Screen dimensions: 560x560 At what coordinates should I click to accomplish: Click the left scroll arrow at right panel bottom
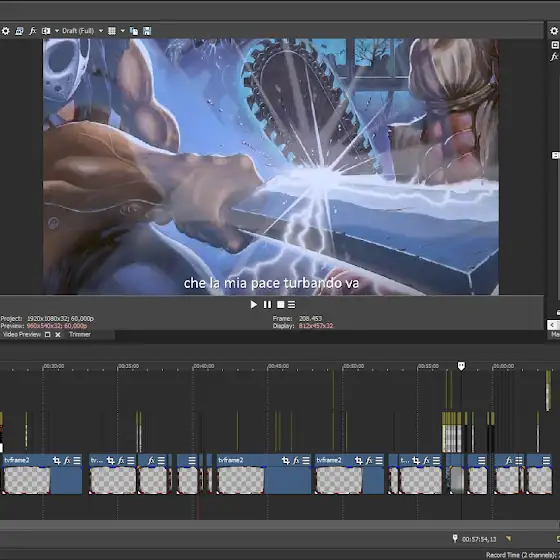pos(552,325)
